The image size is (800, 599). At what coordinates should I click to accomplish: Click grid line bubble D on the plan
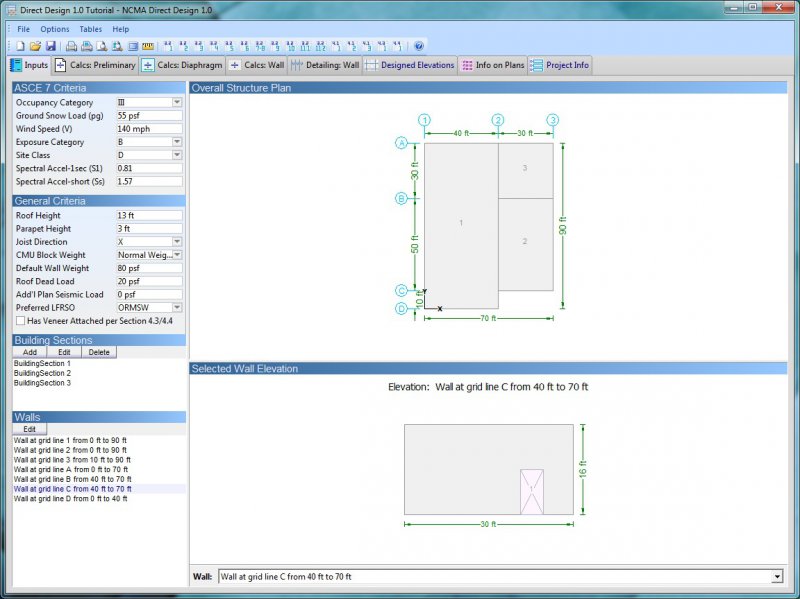(402, 309)
